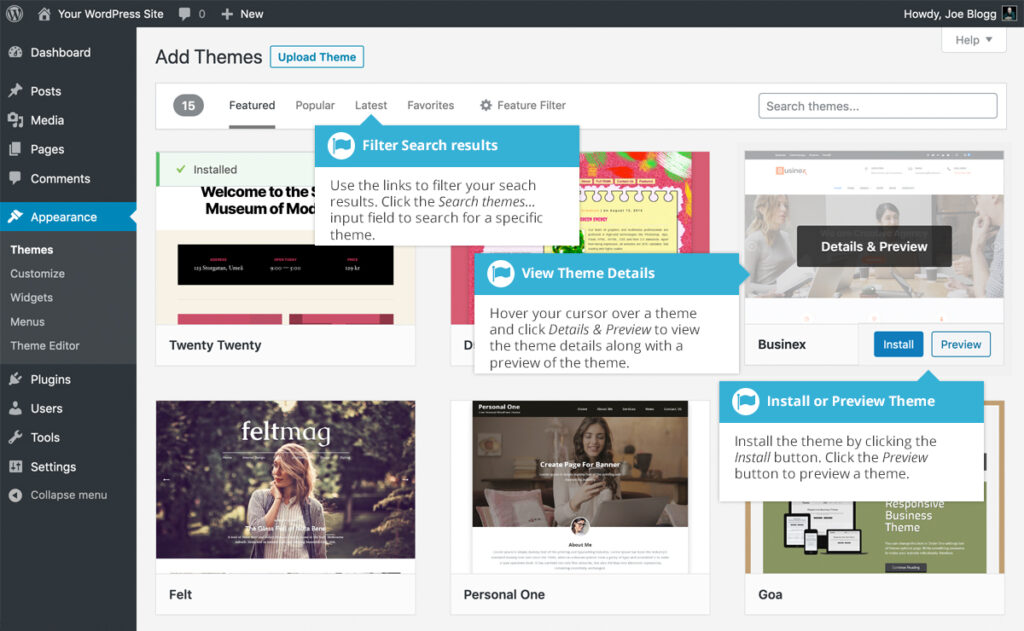The height and width of the screenshot is (631, 1024).
Task: Click New in the admin bar
Action: point(251,14)
